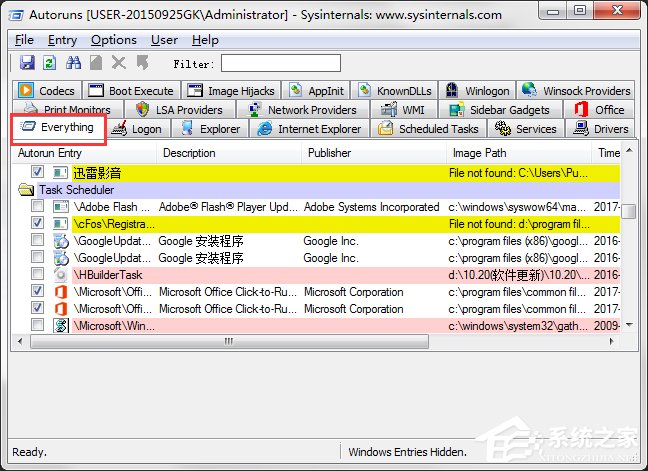
Task: Switch to the Winlogon tab
Action: (477, 91)
